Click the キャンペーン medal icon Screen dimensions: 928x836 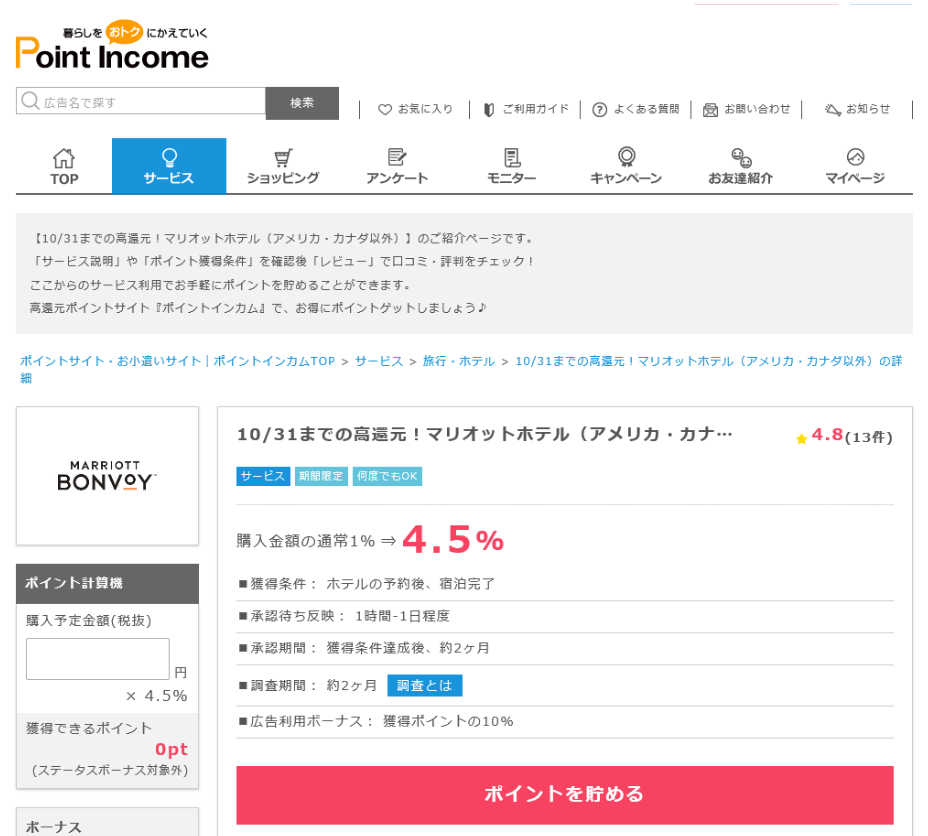(x=626, y=157)
